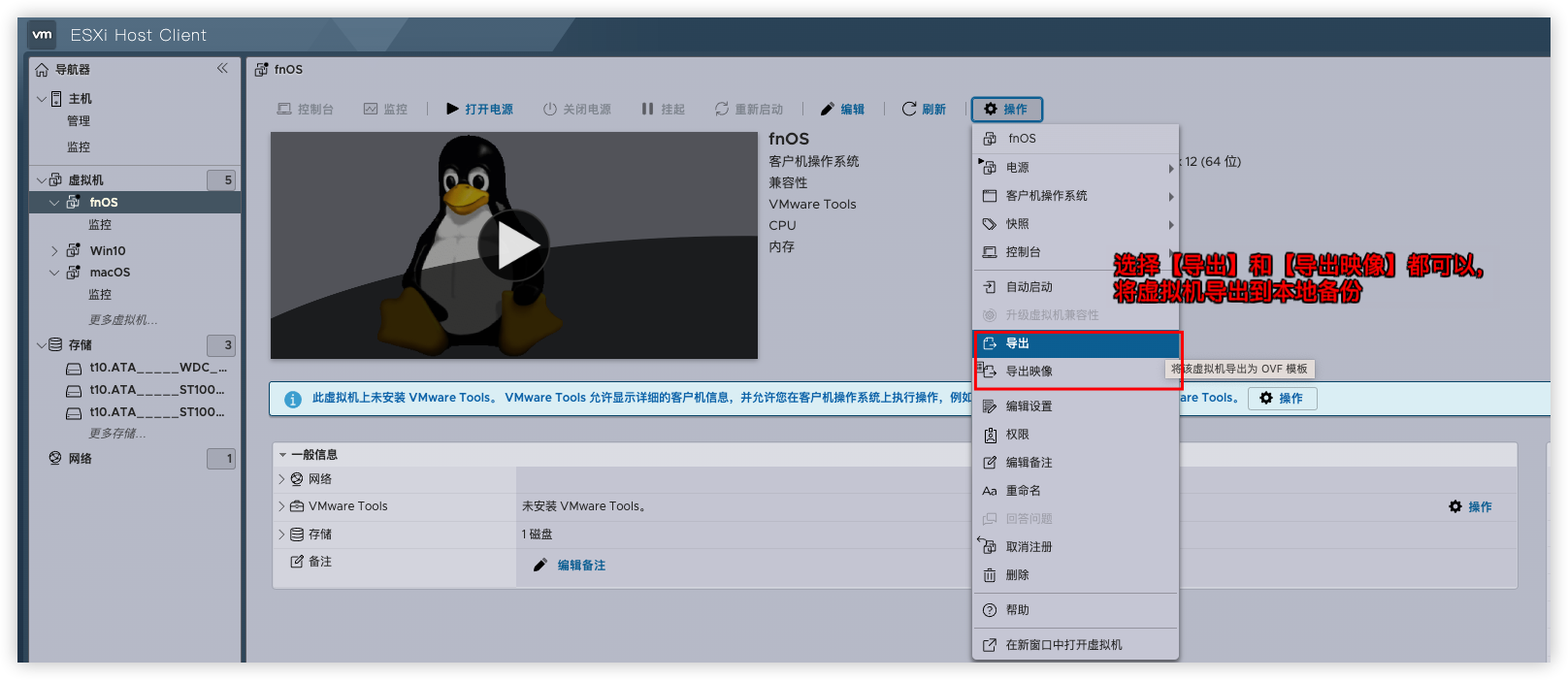
Task: Collapse the macOS tree node chevron
Action: pos(54,273)
